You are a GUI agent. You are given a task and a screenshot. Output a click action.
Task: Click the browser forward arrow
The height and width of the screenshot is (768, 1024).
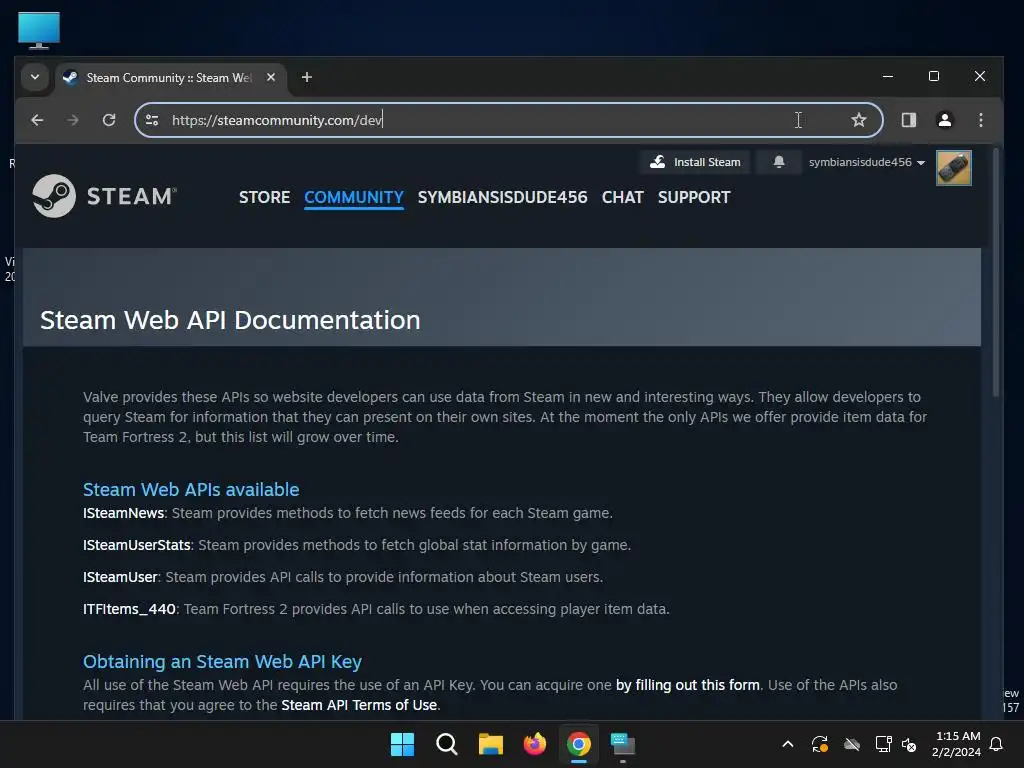(73, 120)
